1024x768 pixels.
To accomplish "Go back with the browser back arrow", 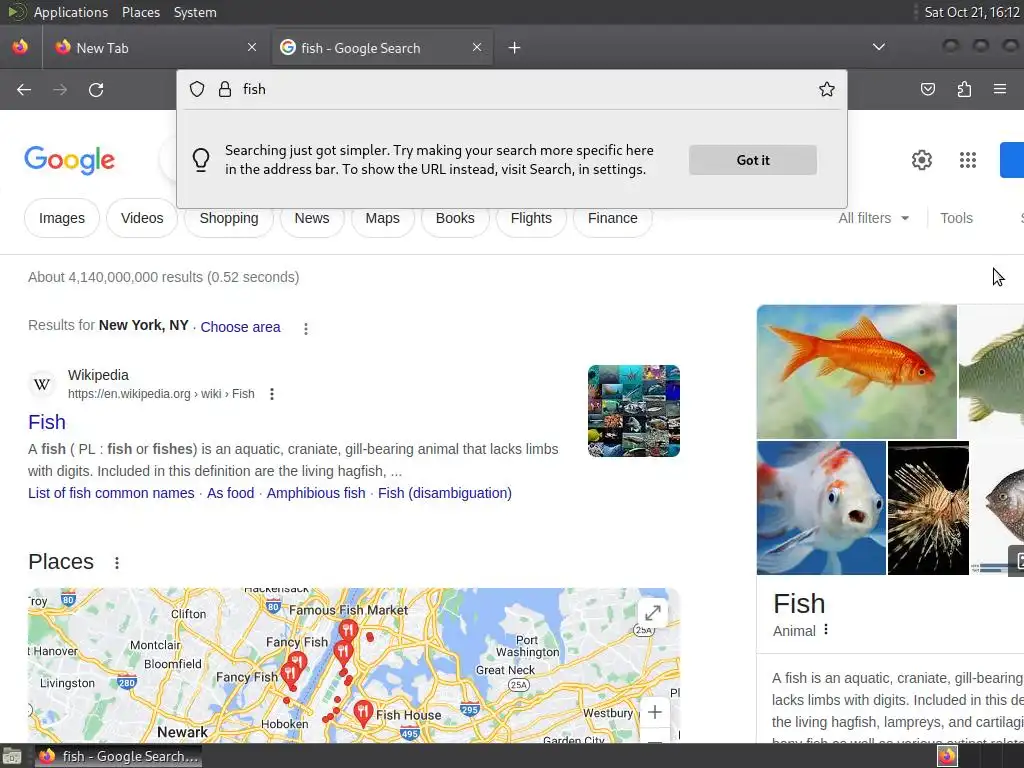I will tap(24, 89).
